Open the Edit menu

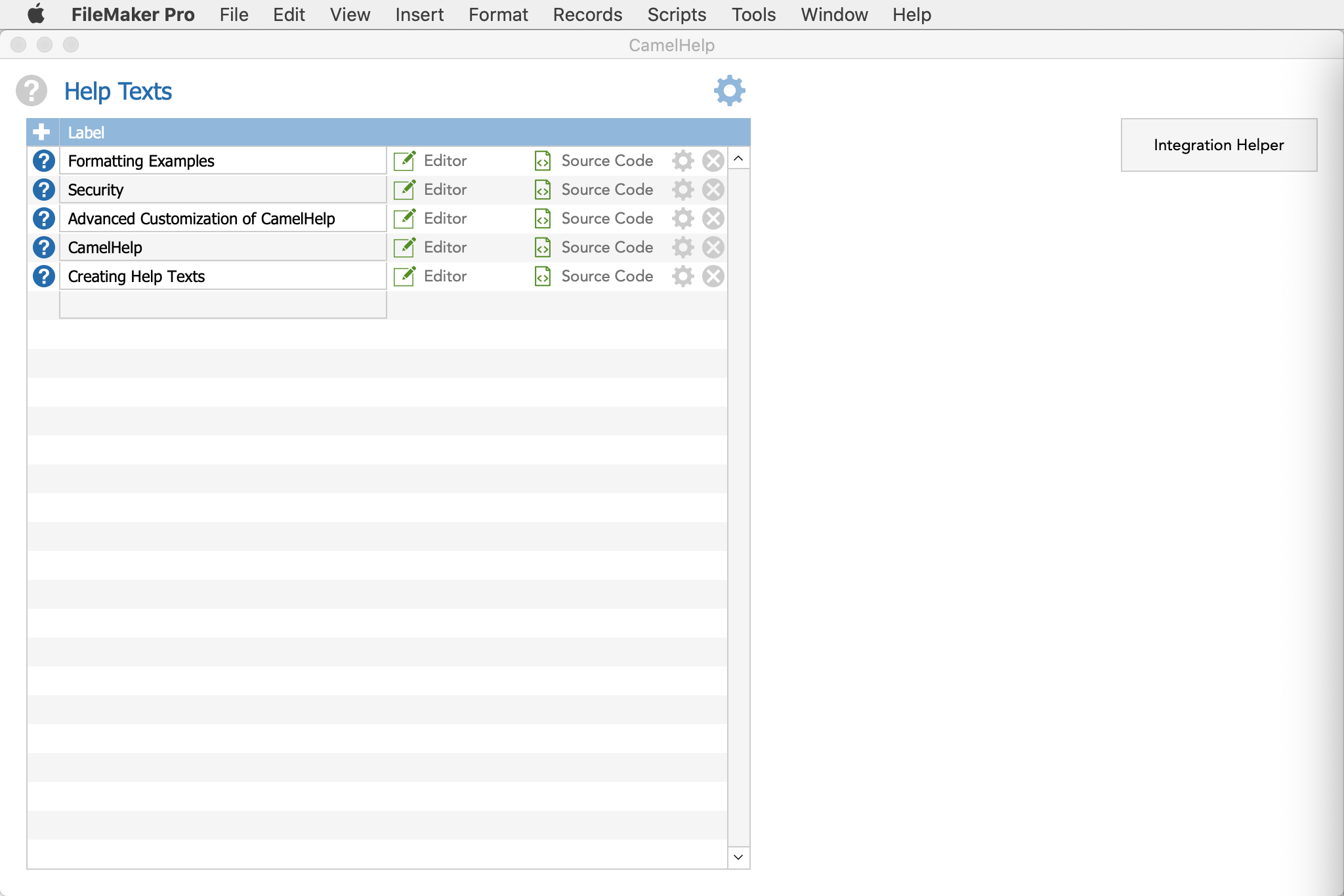289,14
